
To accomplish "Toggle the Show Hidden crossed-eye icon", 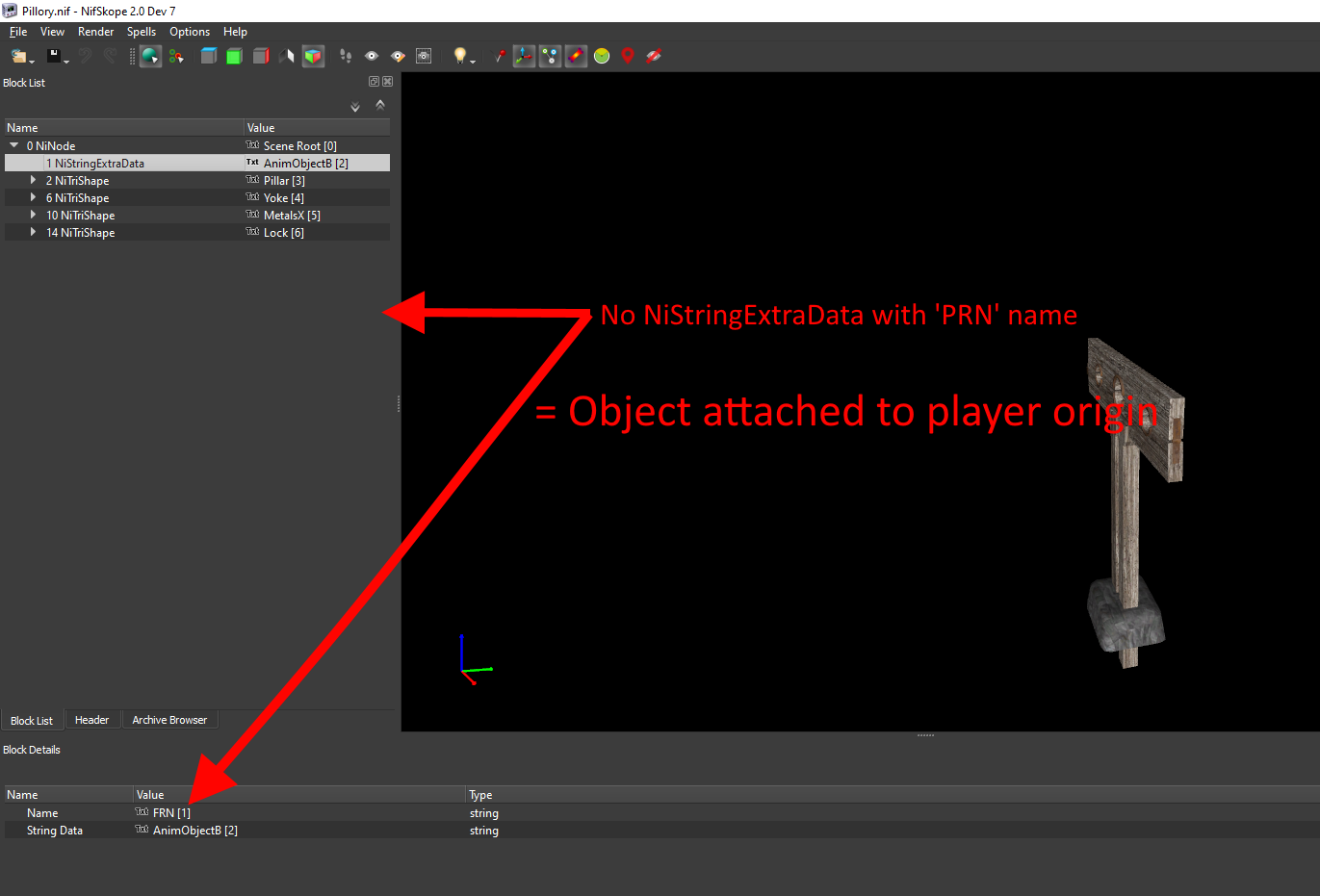I will click(654, 56).
